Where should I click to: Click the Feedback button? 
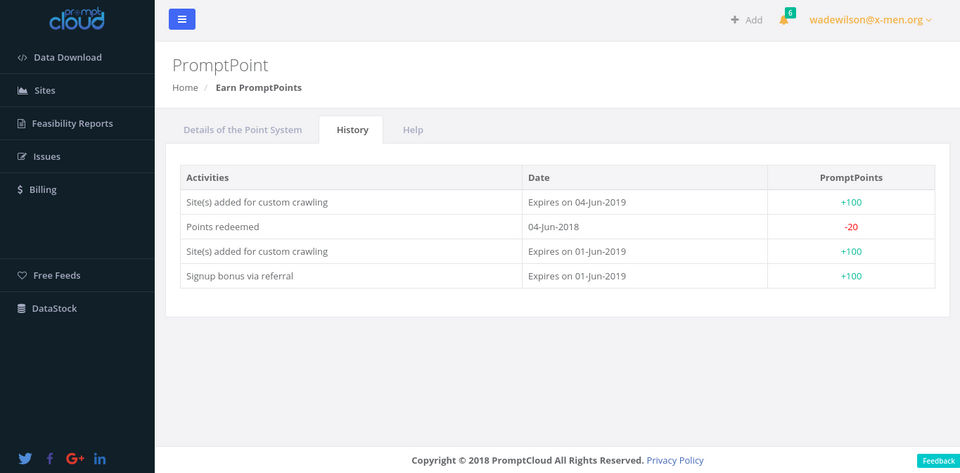coord(938,461)
